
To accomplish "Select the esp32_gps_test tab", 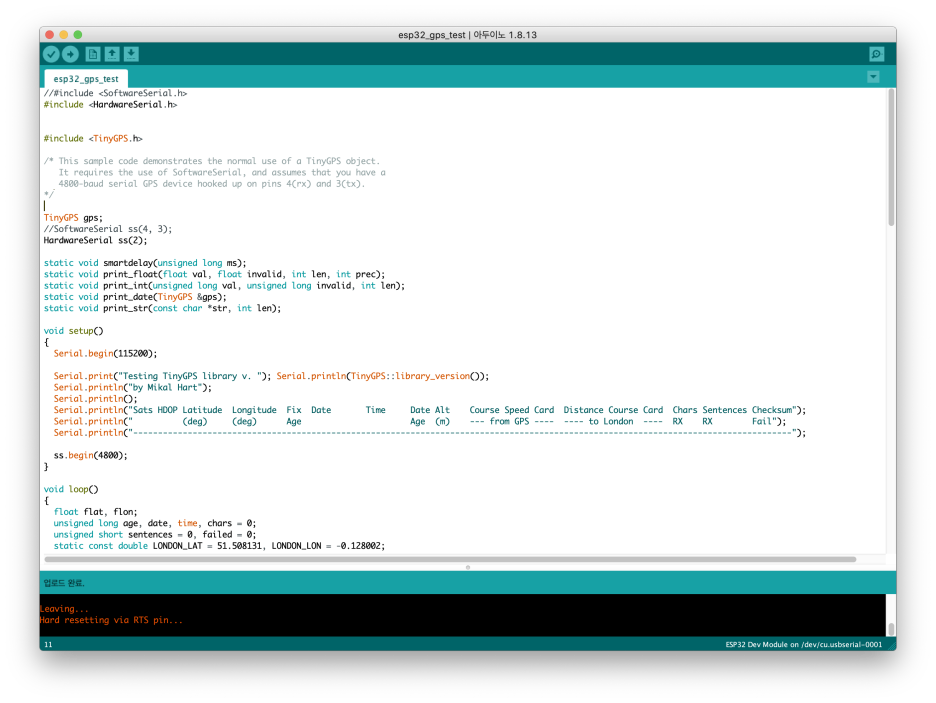I will [86, 79].
